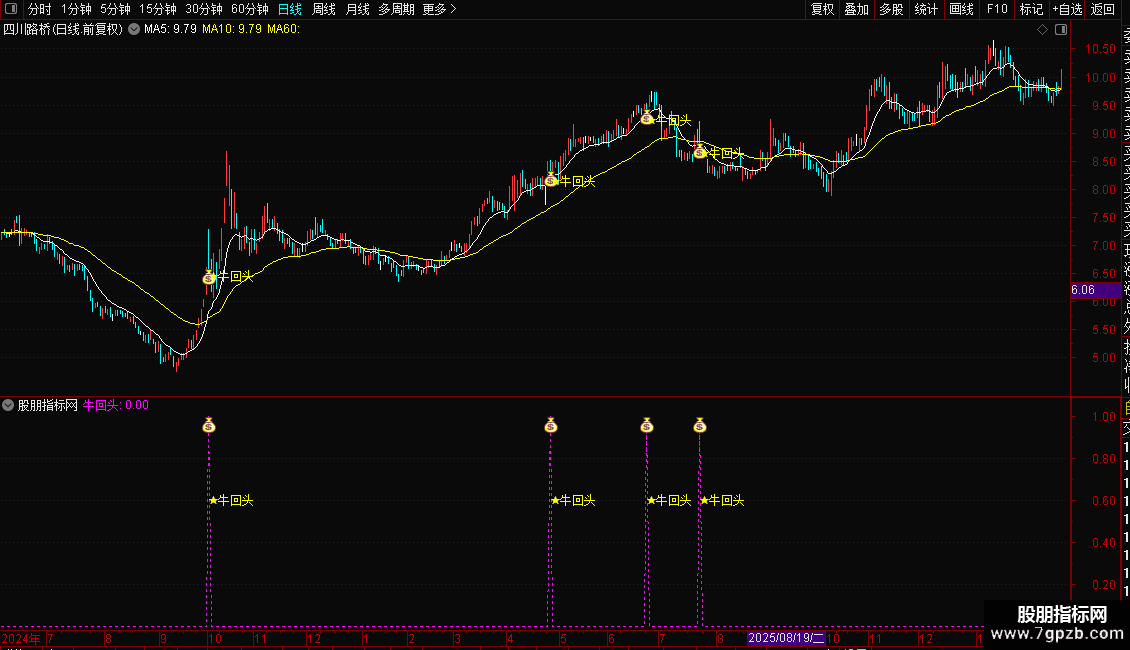
Task: Click the 四川路桥(日线.前复权) title
Action: tap(63, 29)
